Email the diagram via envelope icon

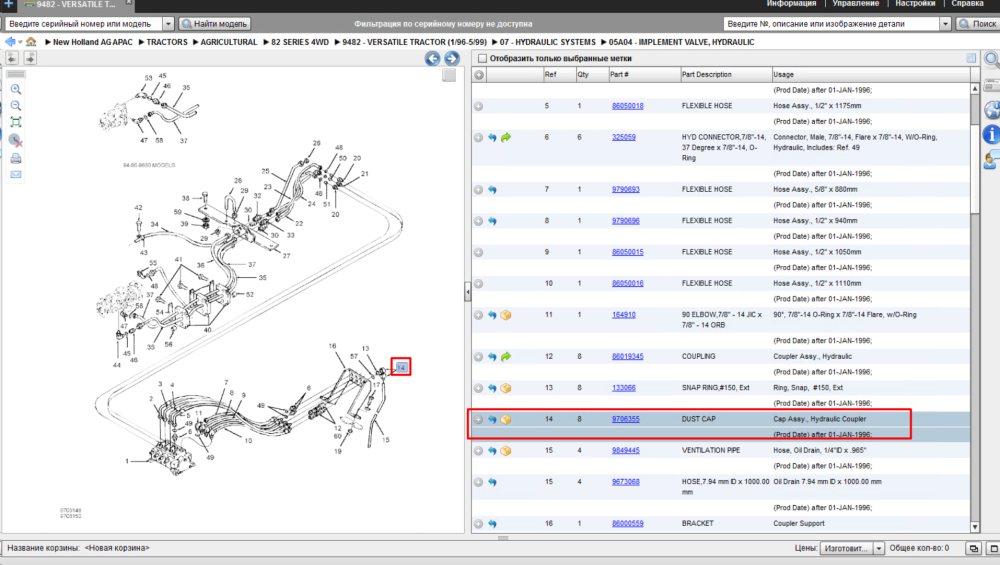16,174
